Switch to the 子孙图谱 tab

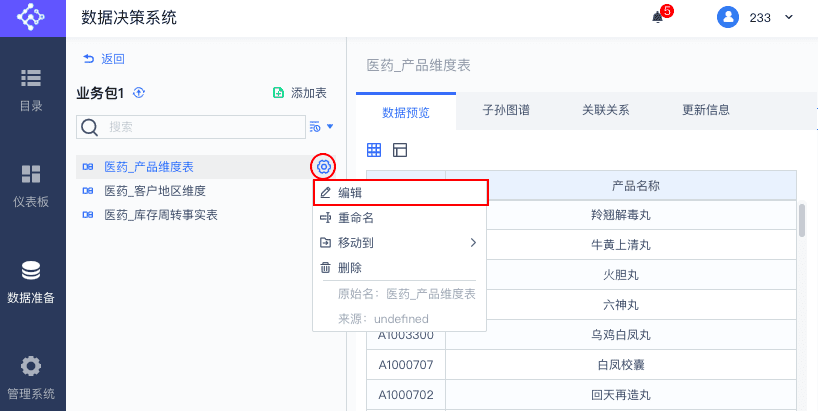tap(506, 110)
